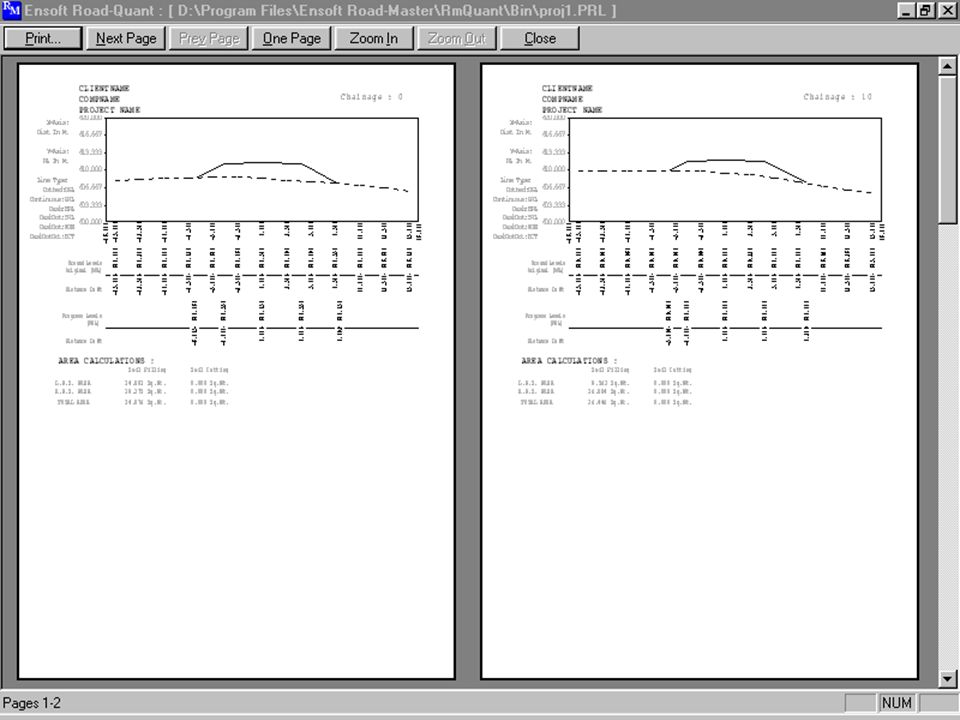
Task: Click the cross-section graph on the right page
Action: coord(726,170)
